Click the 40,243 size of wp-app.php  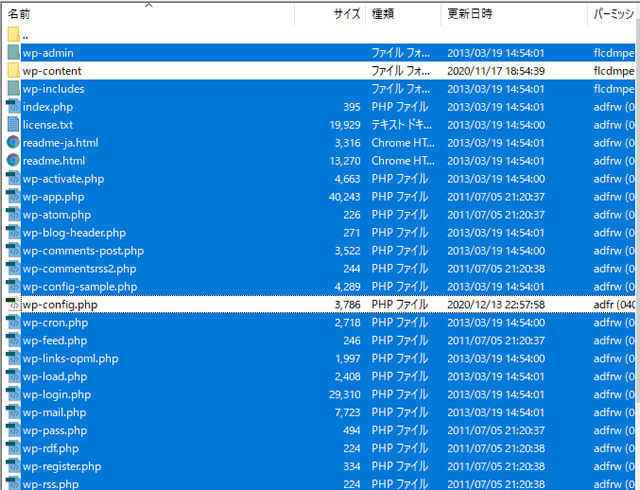pos(345,197)
